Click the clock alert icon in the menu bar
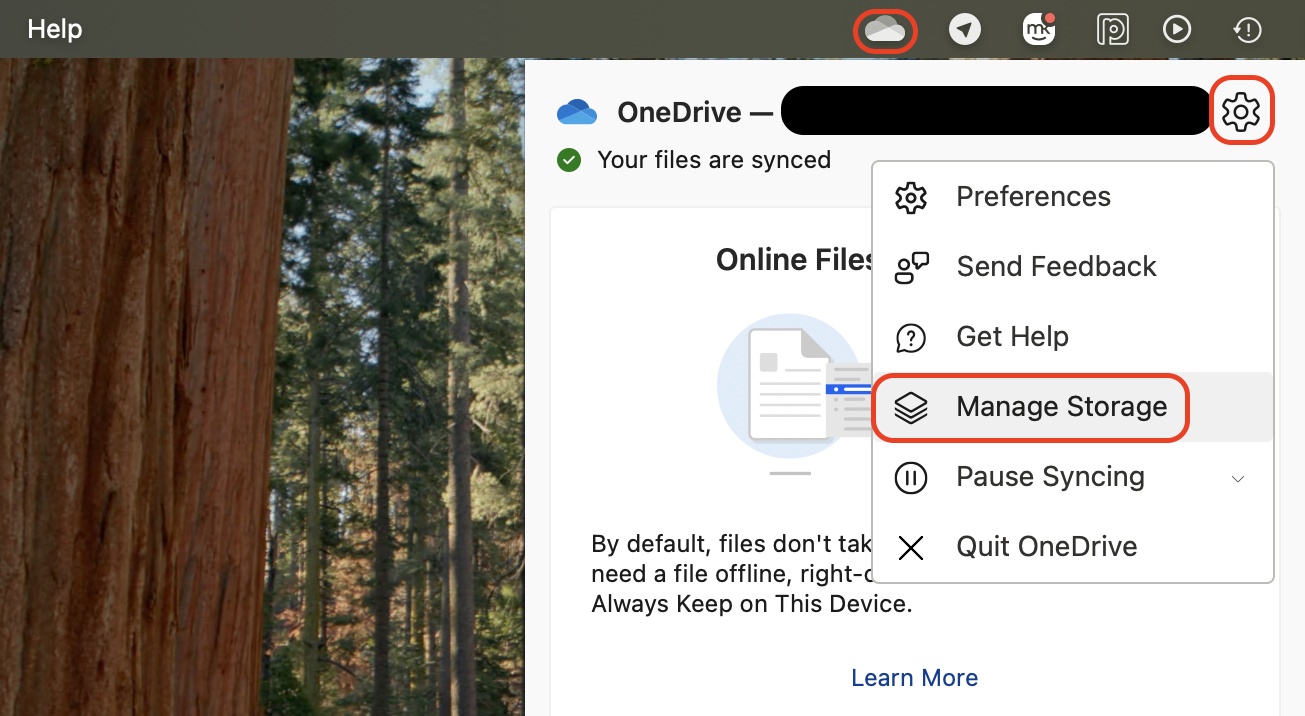 point(1247,29)
